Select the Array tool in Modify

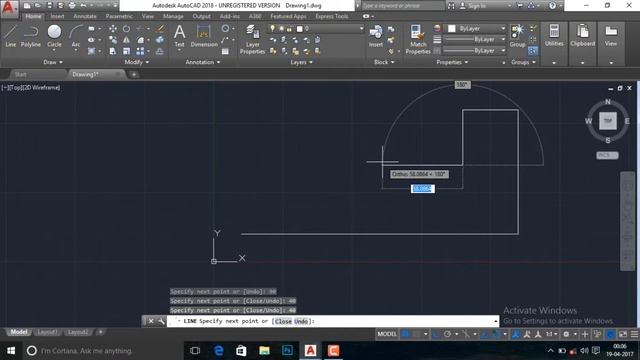point(140,51)
